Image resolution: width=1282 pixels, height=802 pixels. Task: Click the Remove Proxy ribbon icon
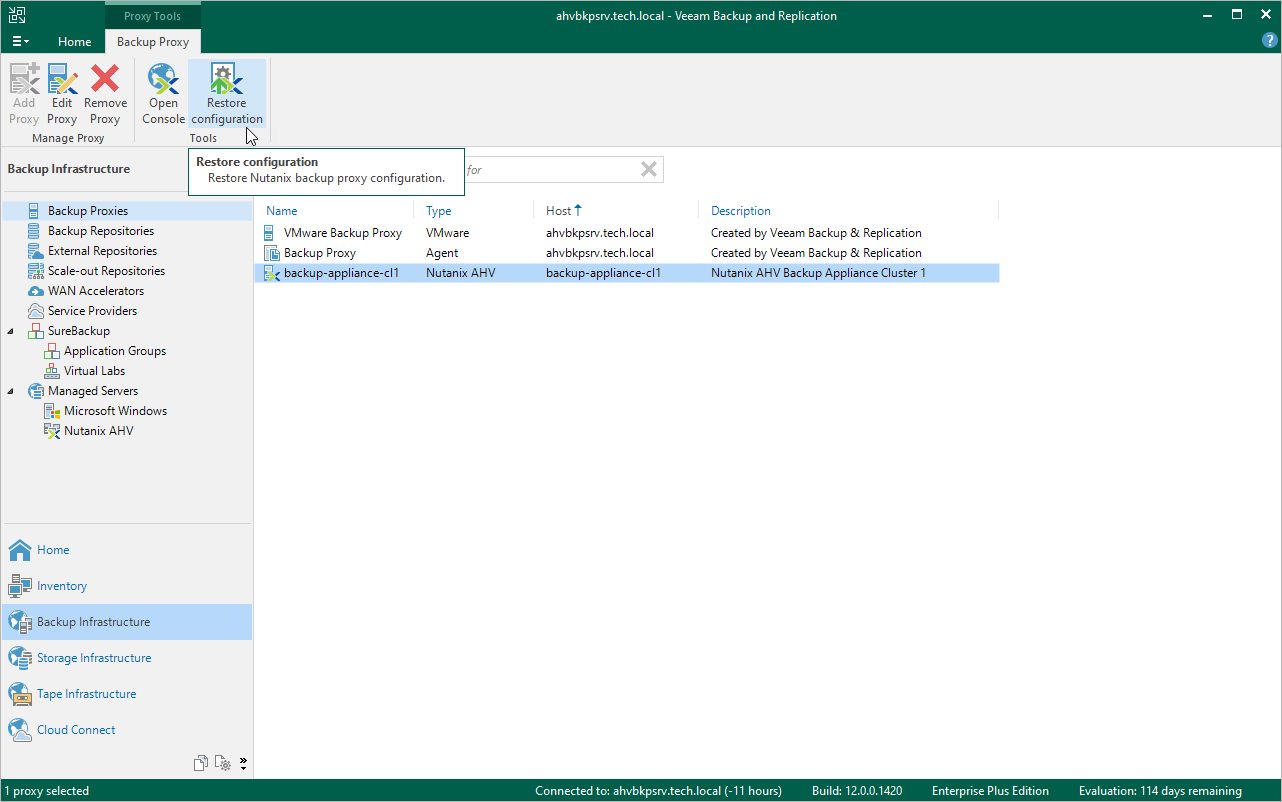tap(105, 94)
